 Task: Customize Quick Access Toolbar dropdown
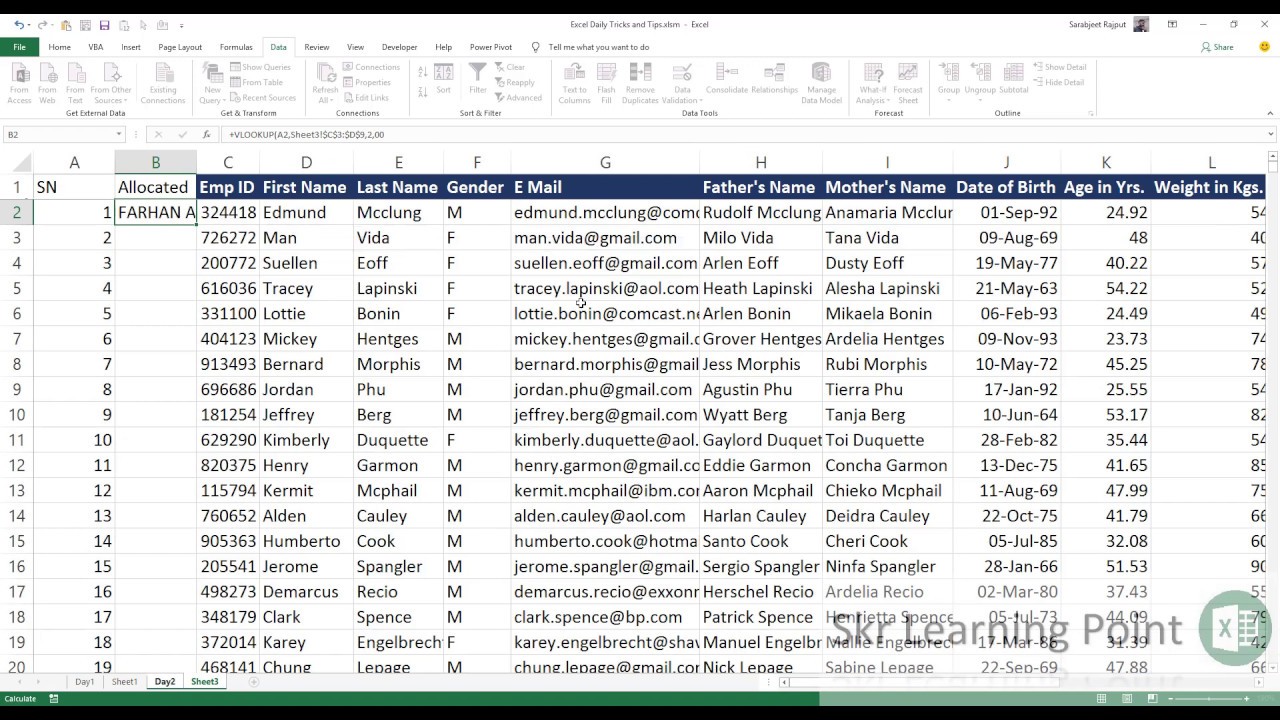coord(182,25)
